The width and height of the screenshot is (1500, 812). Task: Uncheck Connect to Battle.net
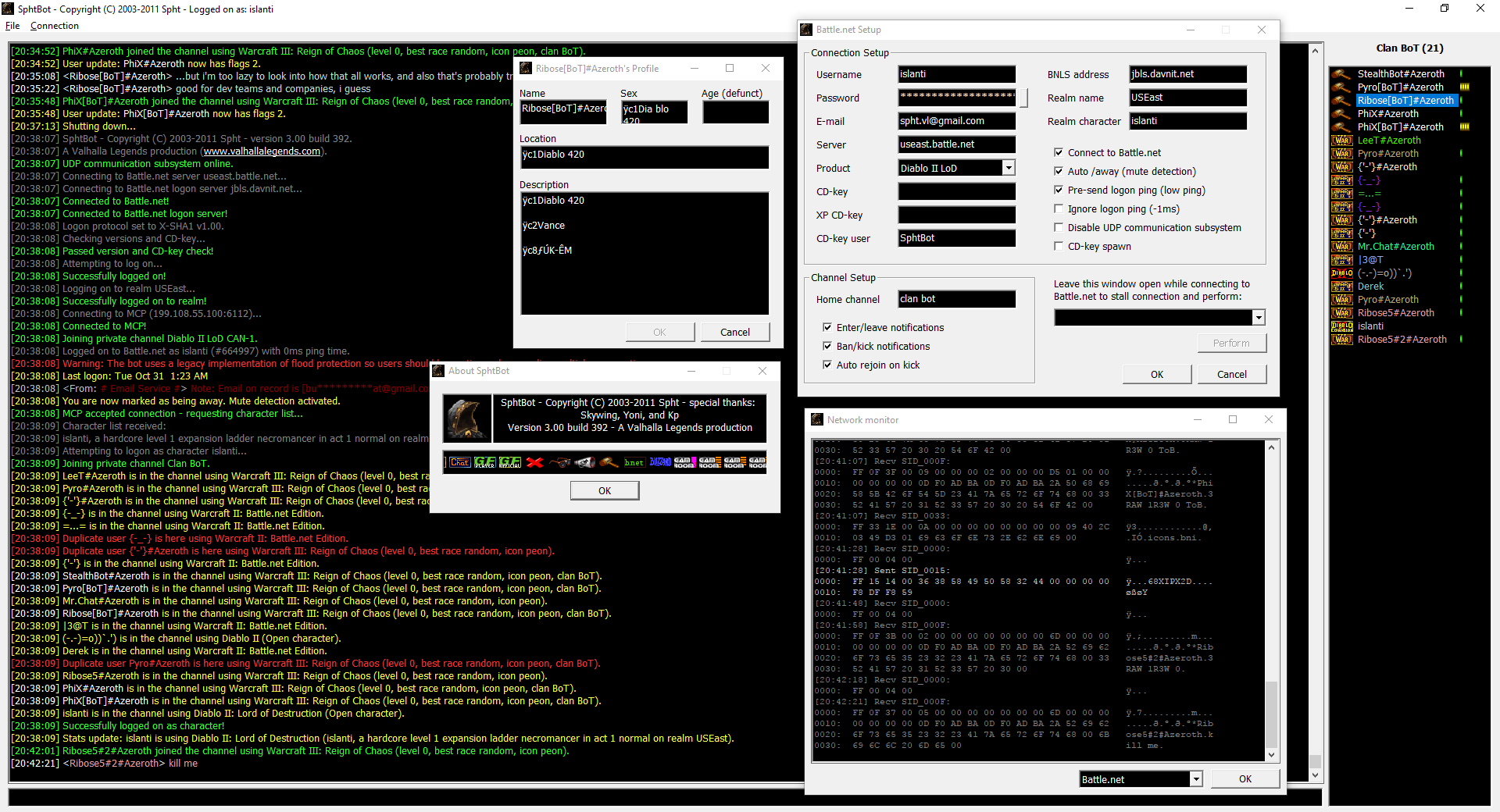point(1059,153)
